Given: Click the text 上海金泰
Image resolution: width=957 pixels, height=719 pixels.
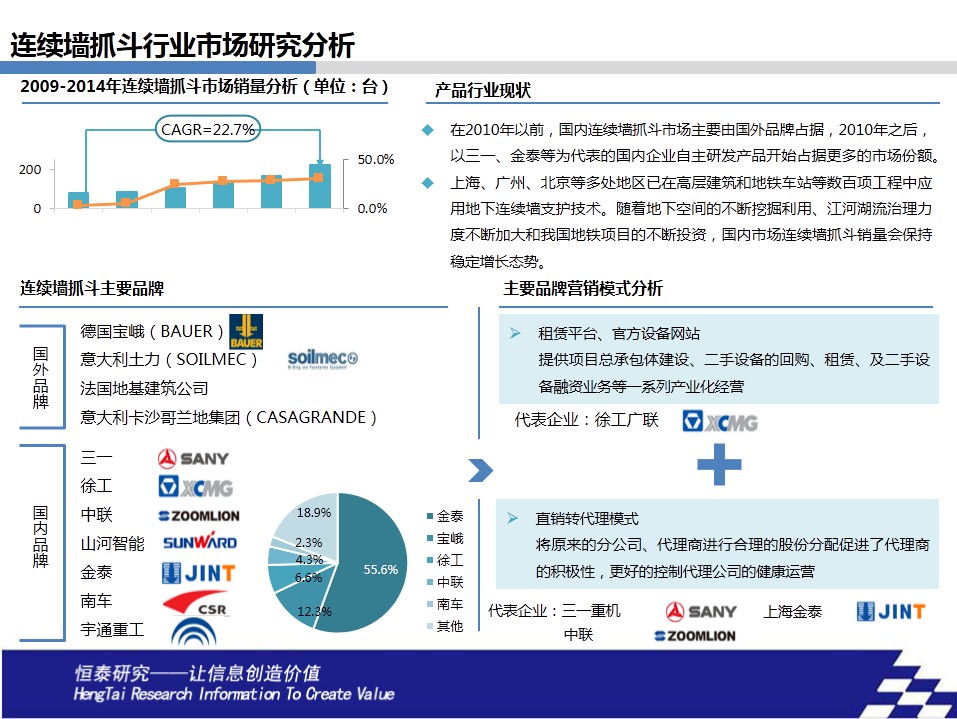Looking at the screenshot, I should click(x=793, y=612).
